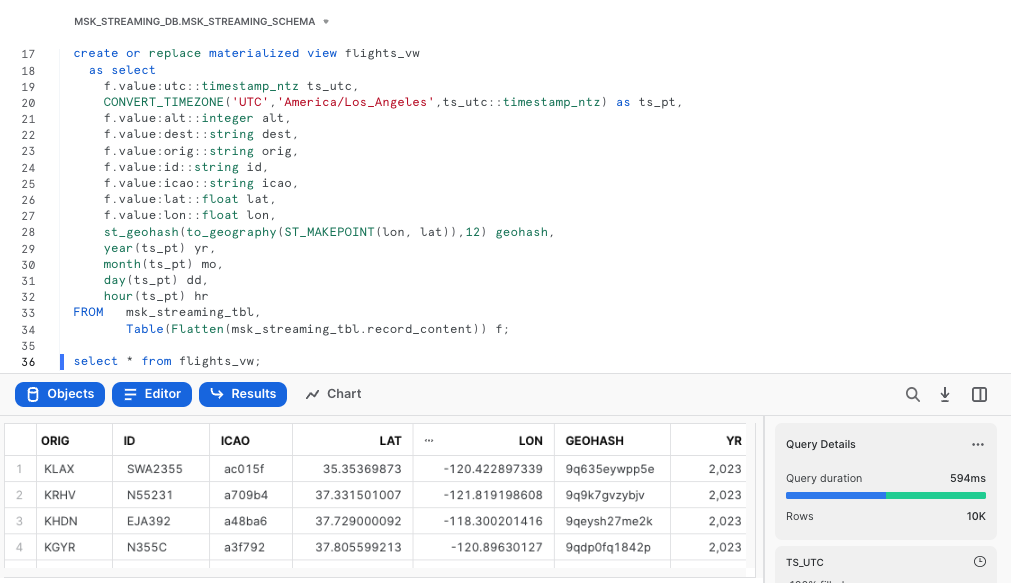Click the search results magnifier icon
Viewport: 1011px width, 583px height.
click(x=913, y=395)
